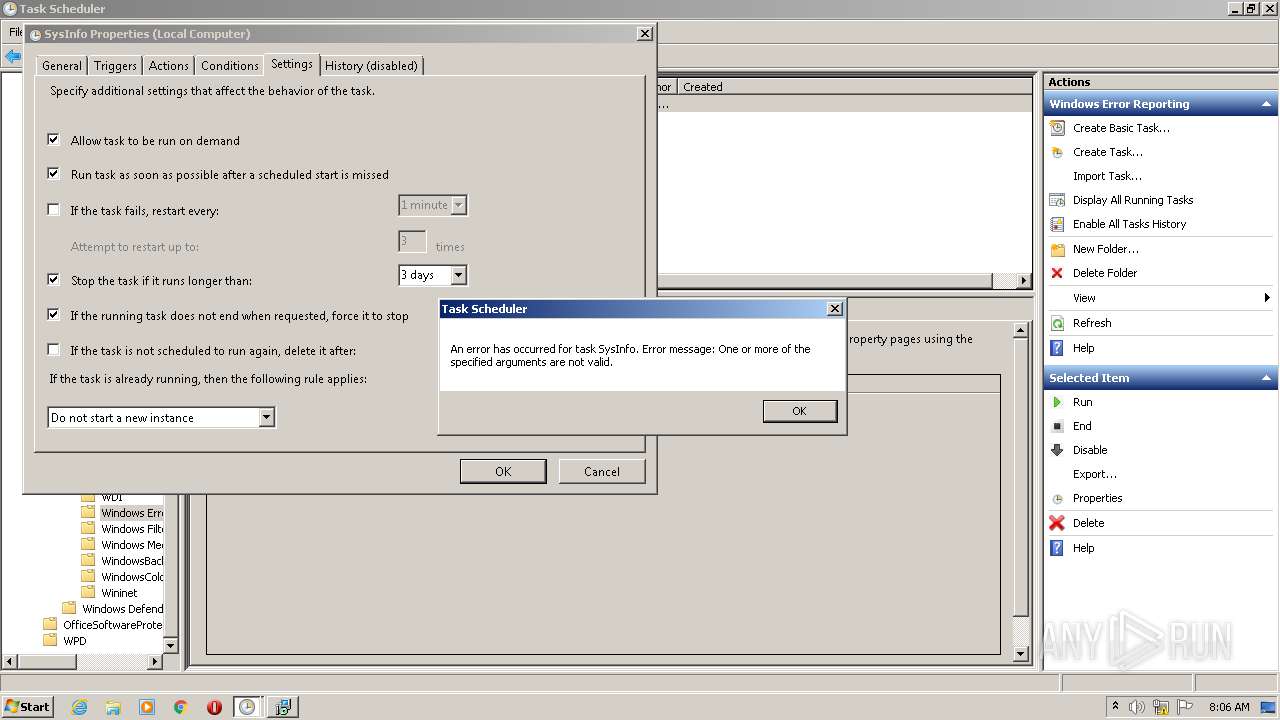
Task: Click Create Basic Task icon in Actions pane
Action: (1057, 128)
